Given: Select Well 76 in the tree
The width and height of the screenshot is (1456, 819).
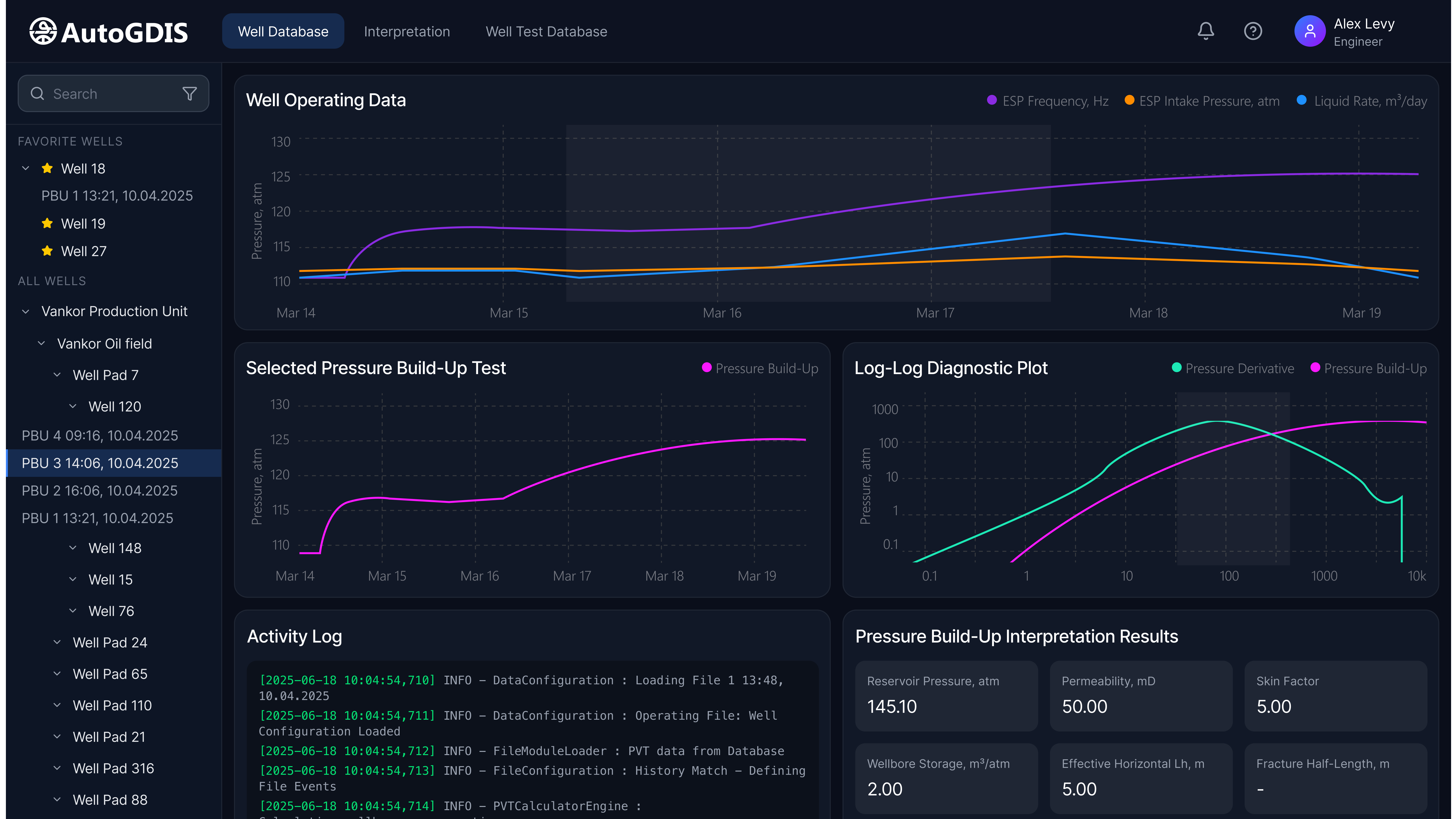Looking at the screenshot, I should pyautogui.click(x=111, y=611).
